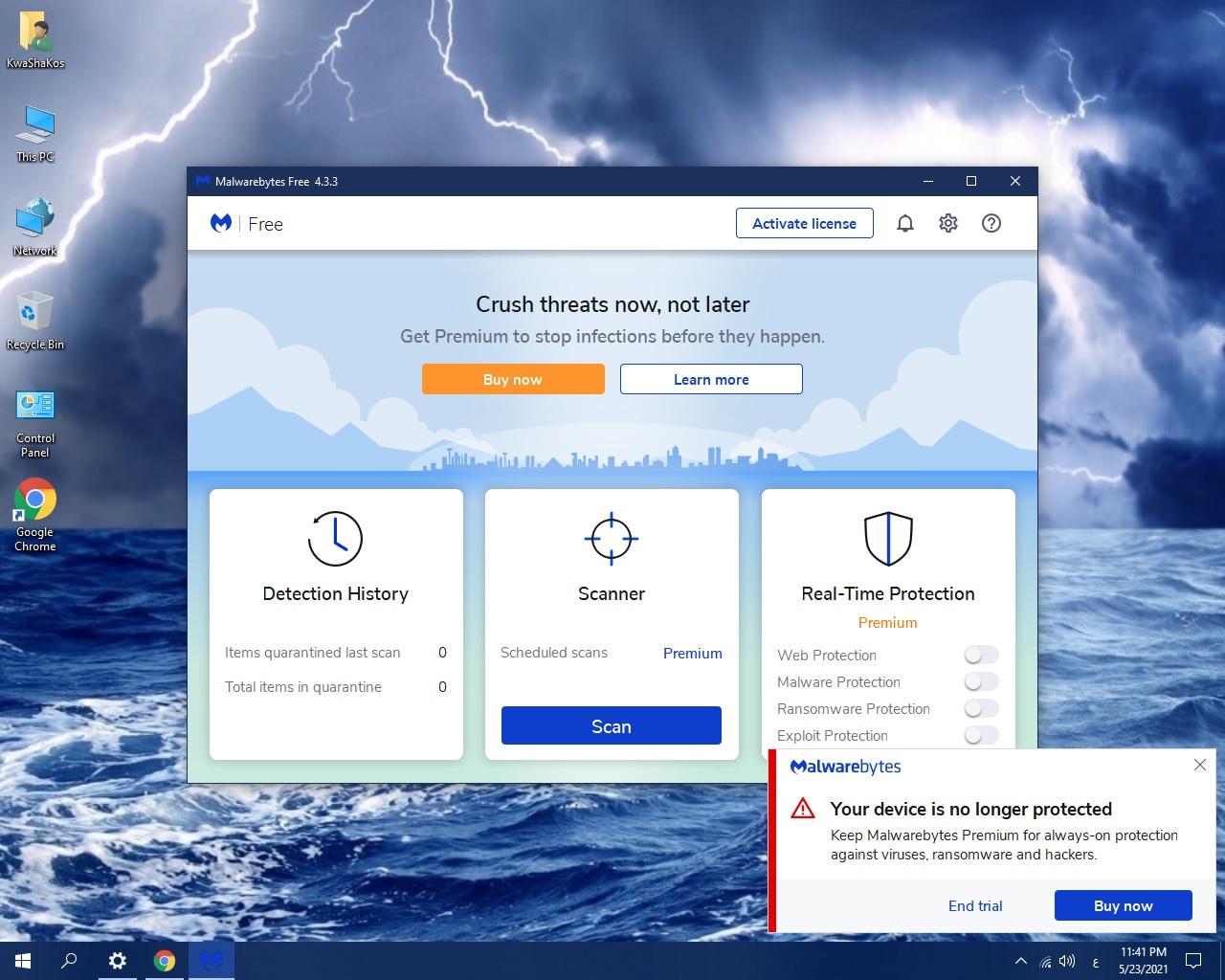The image size is (1225, 980).
Task: Click the Malwarebytes logo next to Free
Action: (x=221, y=223)
